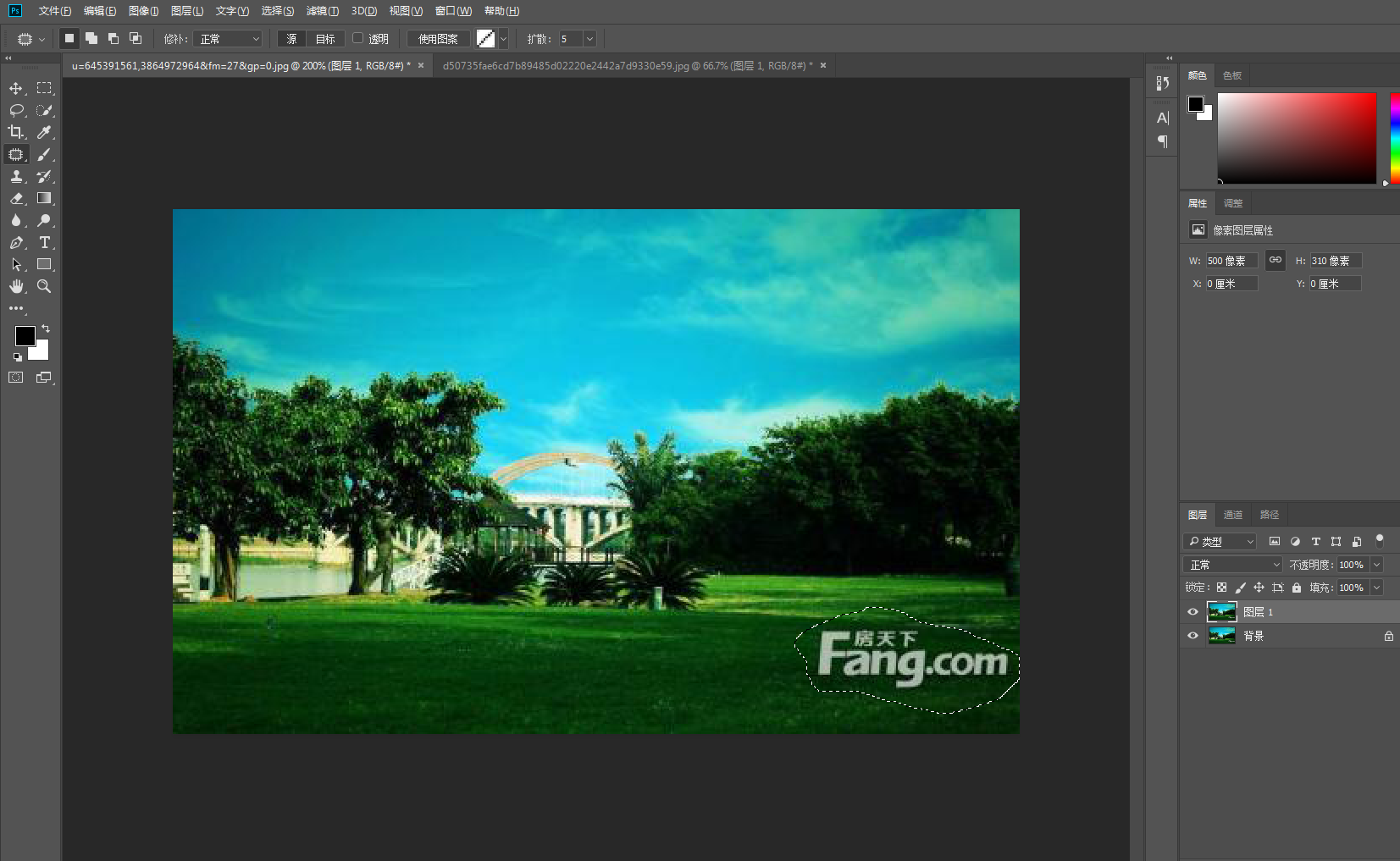Select the Quick Selection tool
The width and height of the screenshot is (1400, 861).
(44, 110)
